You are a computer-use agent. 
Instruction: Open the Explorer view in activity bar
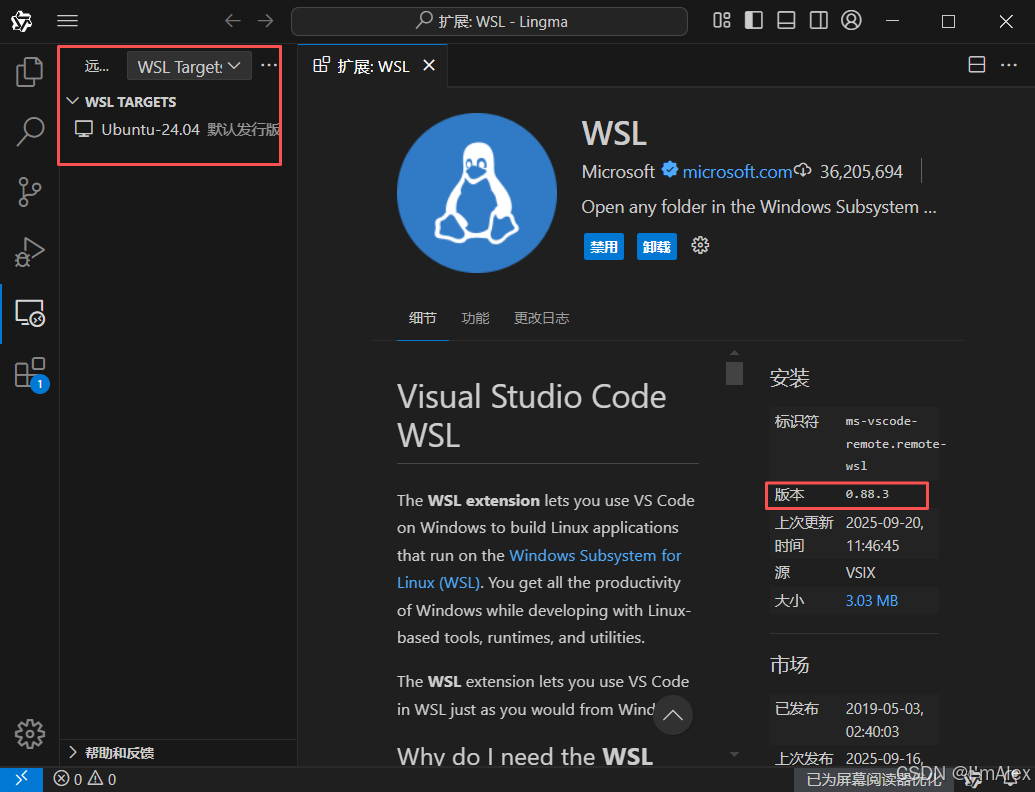point(29,71)
